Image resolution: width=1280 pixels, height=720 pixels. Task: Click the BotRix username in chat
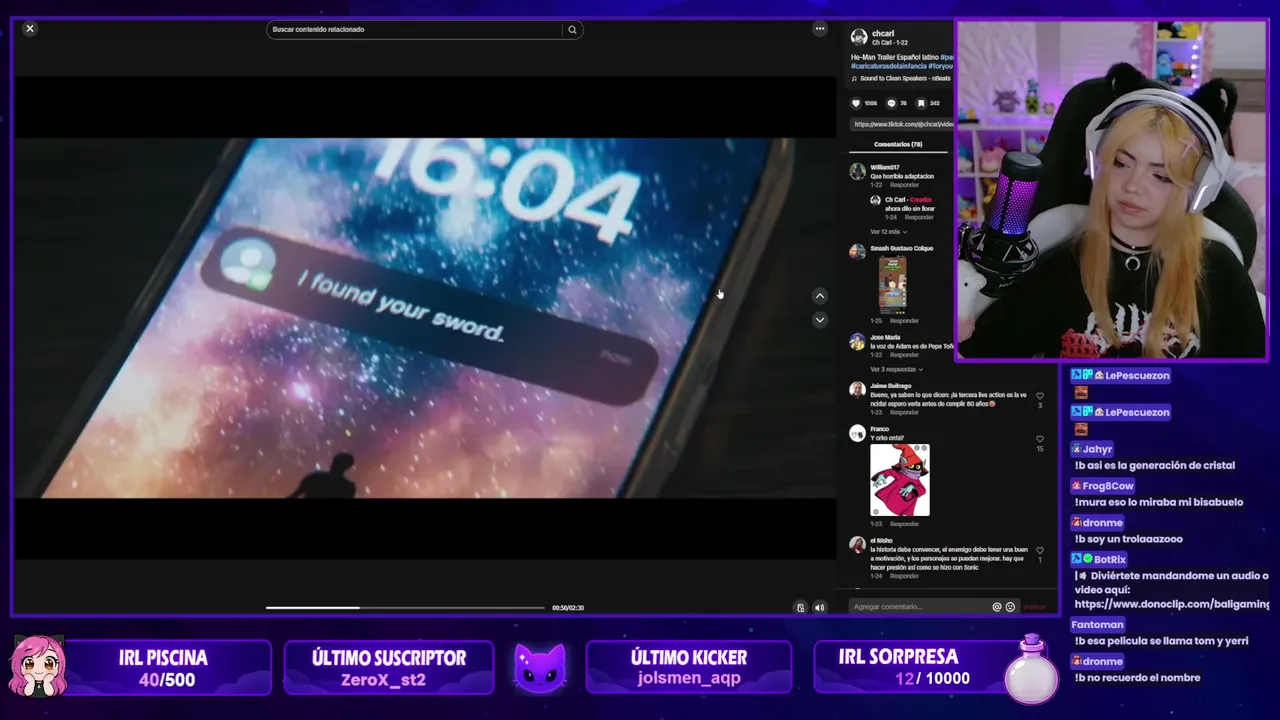(1110, 559)
